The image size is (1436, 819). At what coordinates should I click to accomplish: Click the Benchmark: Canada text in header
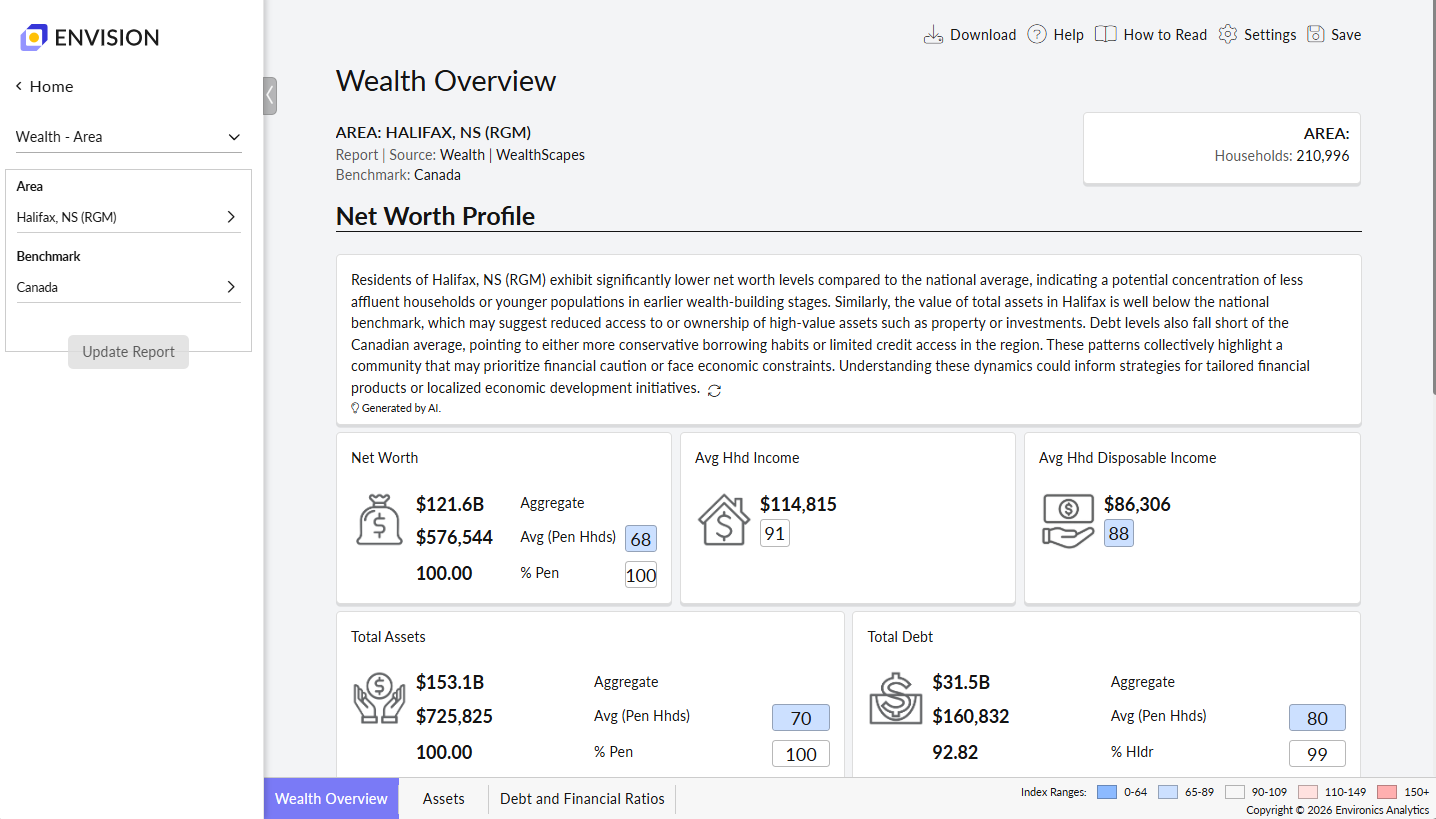(398, 175)
